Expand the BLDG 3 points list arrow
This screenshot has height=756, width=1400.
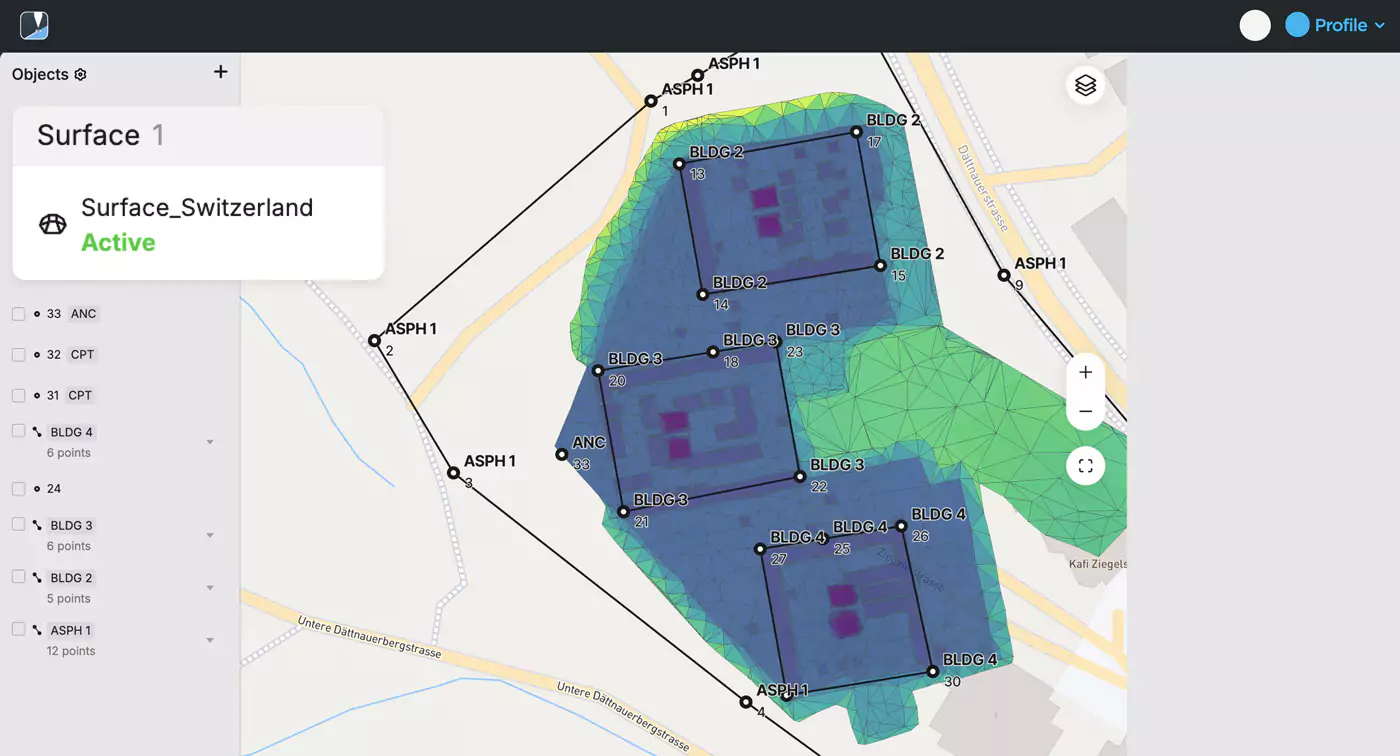click(x=210, y=535)
